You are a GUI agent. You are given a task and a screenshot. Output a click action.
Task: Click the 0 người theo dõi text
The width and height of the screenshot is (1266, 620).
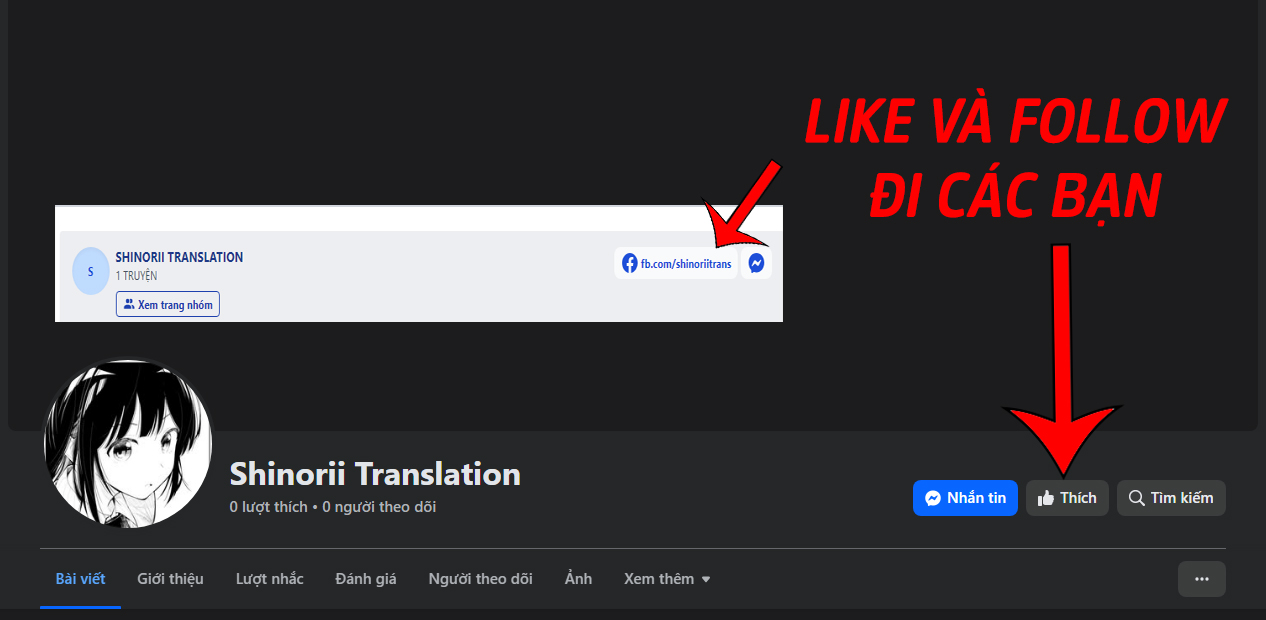(x=379, y=507)
